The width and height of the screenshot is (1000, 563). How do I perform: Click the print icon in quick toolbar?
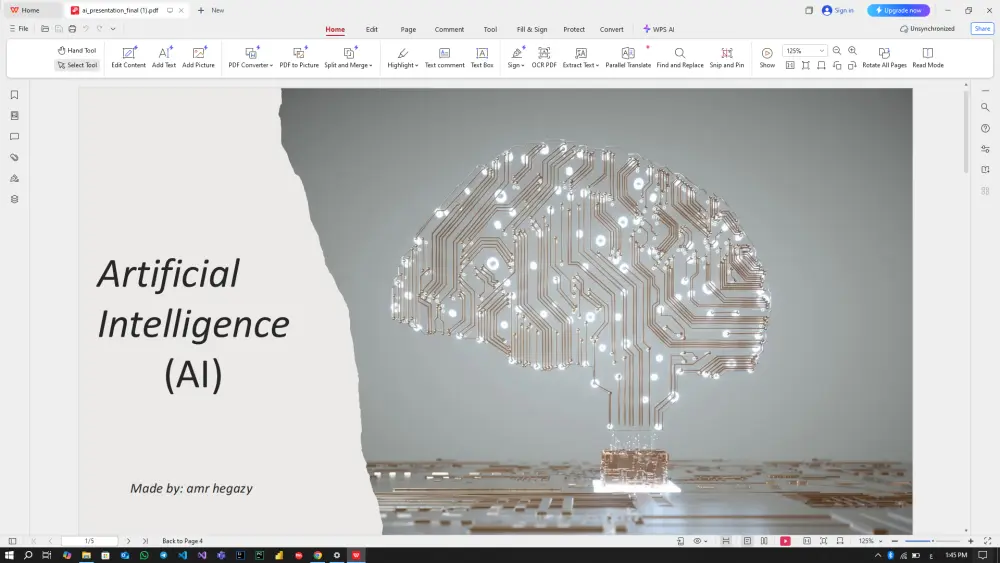pos(72,29)
